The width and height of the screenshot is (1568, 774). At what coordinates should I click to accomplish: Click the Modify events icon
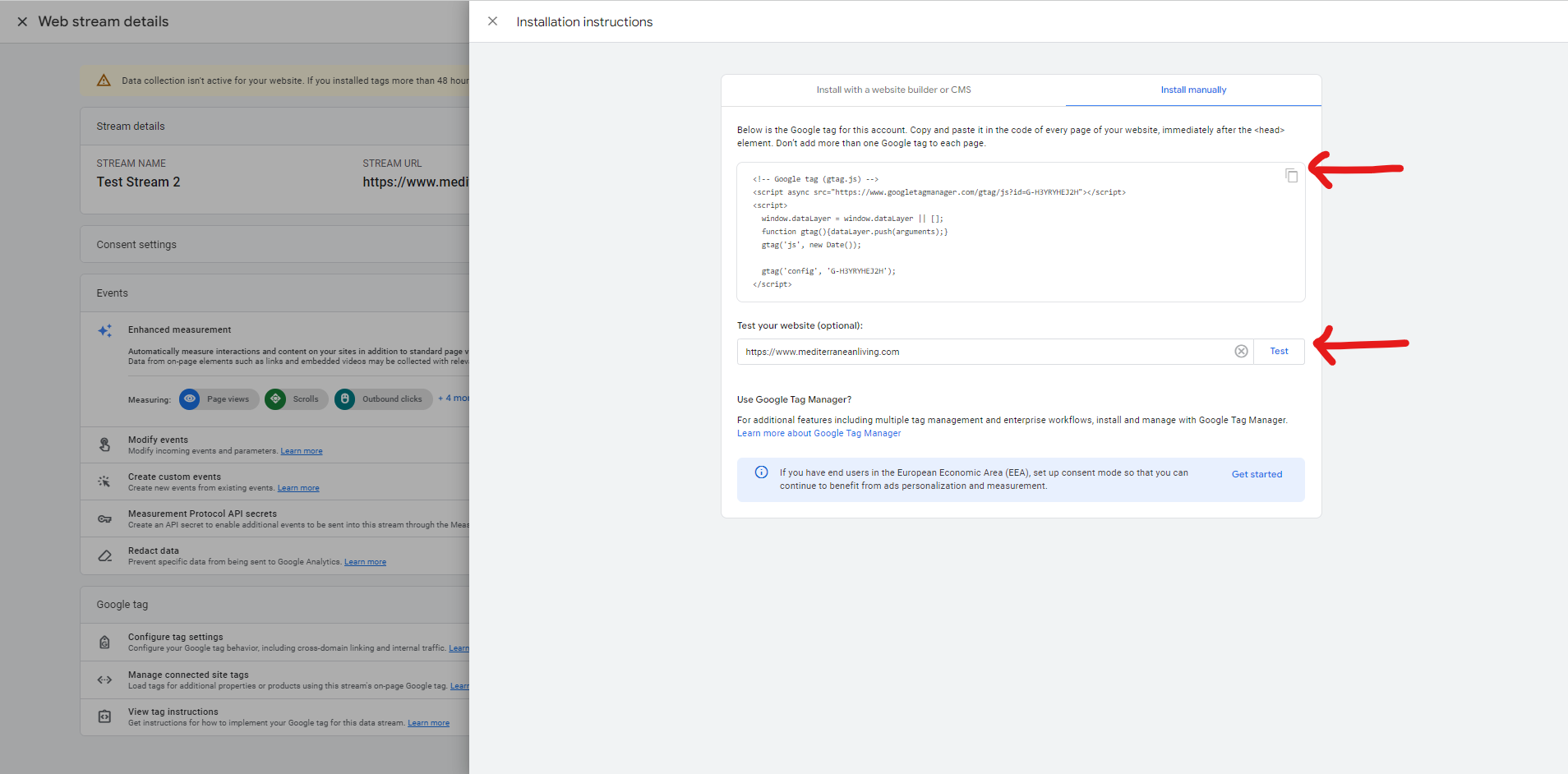pos(104,445)
